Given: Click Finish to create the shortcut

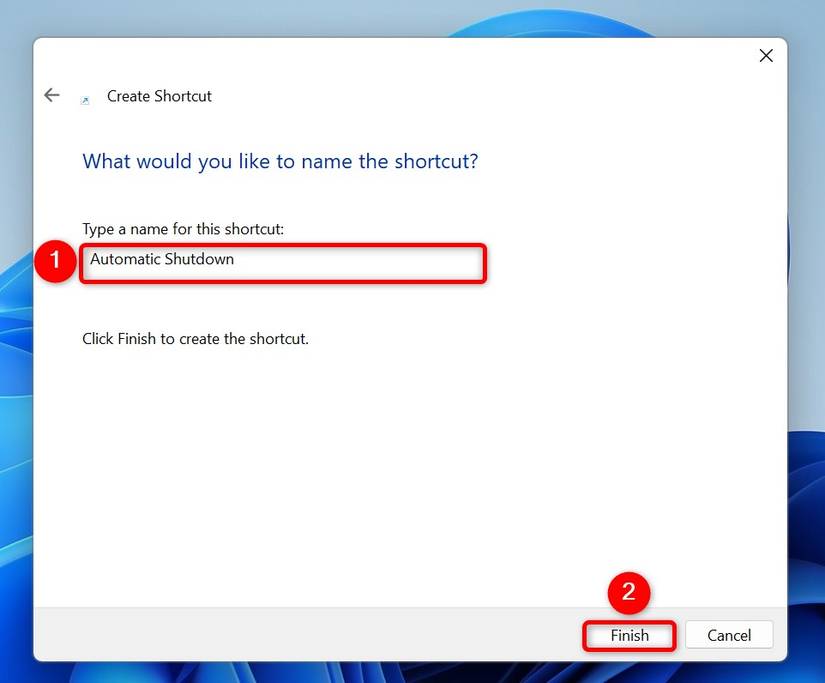Looking at the screenshot, I should (x=629, y=636).
